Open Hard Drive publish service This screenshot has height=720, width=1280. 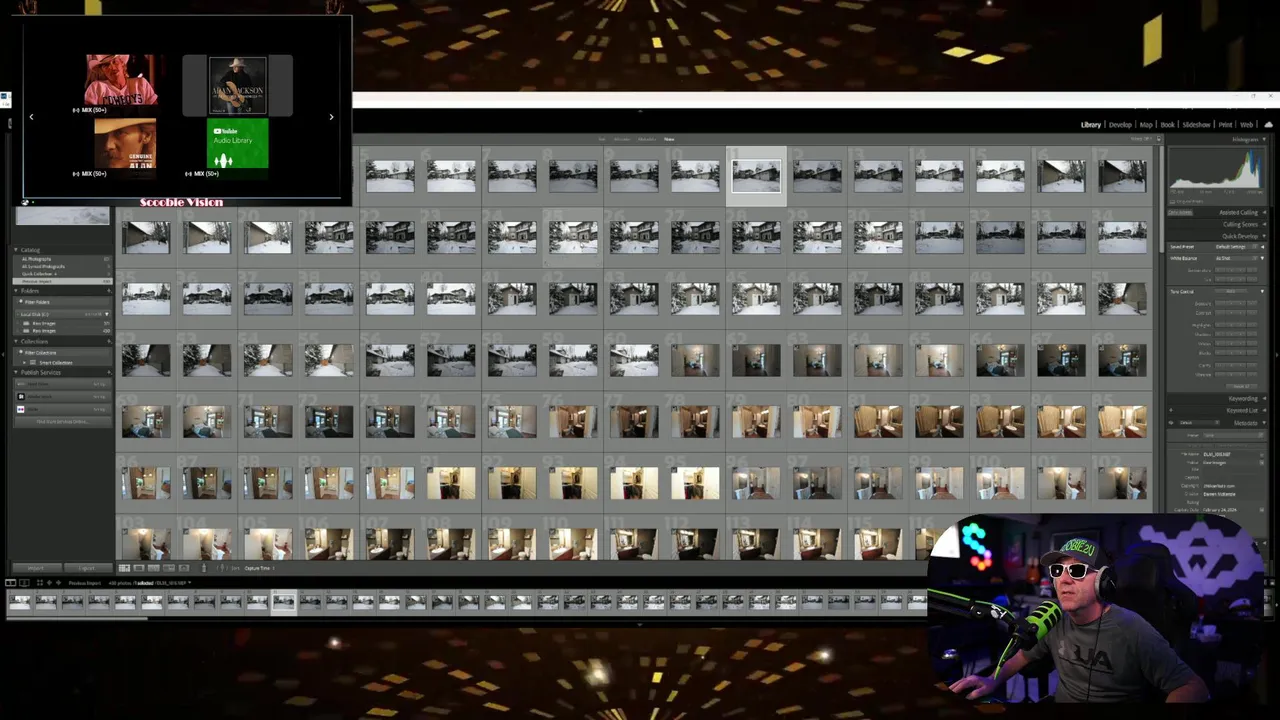point(64,384)
